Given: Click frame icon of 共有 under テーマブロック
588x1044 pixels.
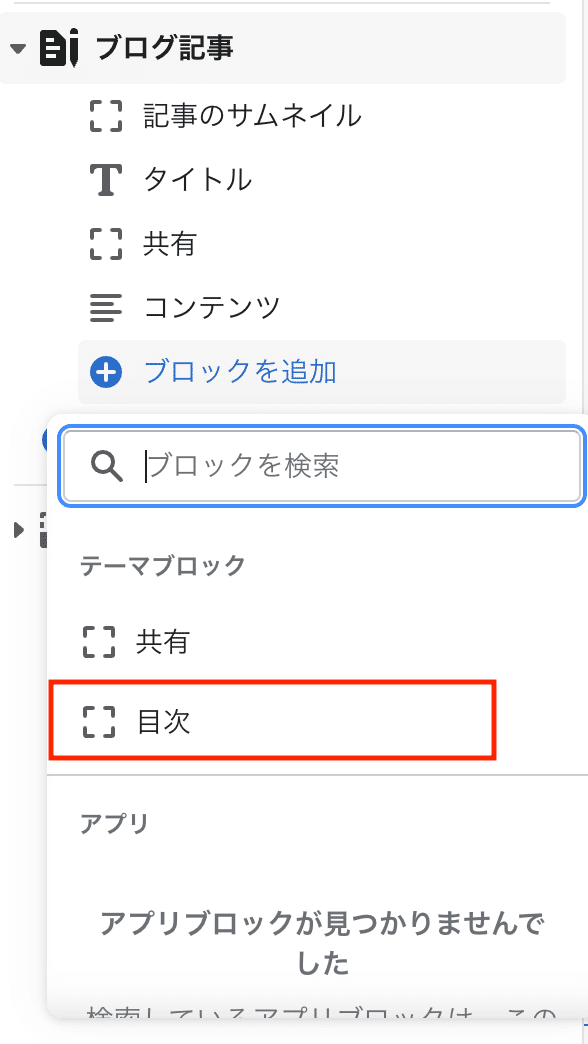Looking at the screenshot, I should coord(99,642).
